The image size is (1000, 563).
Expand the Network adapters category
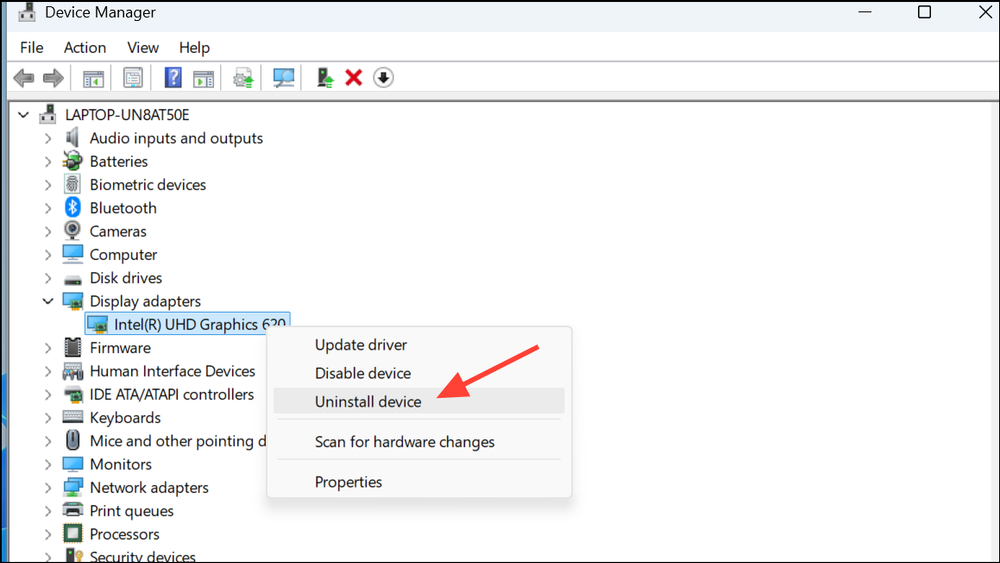pyautogui.click(x=48, y=488)
